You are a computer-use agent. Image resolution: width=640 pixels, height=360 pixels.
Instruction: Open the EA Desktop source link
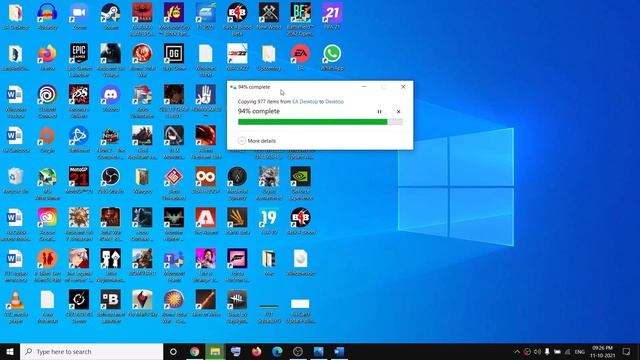pos(304,102)
